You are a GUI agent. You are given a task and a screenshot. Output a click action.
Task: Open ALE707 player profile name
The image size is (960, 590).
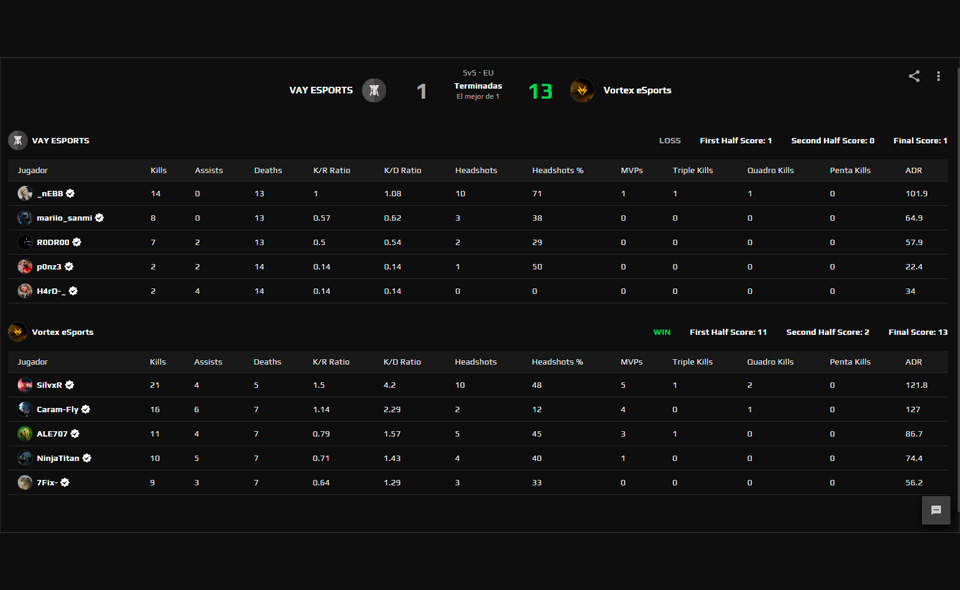click(x=52, y=434)
